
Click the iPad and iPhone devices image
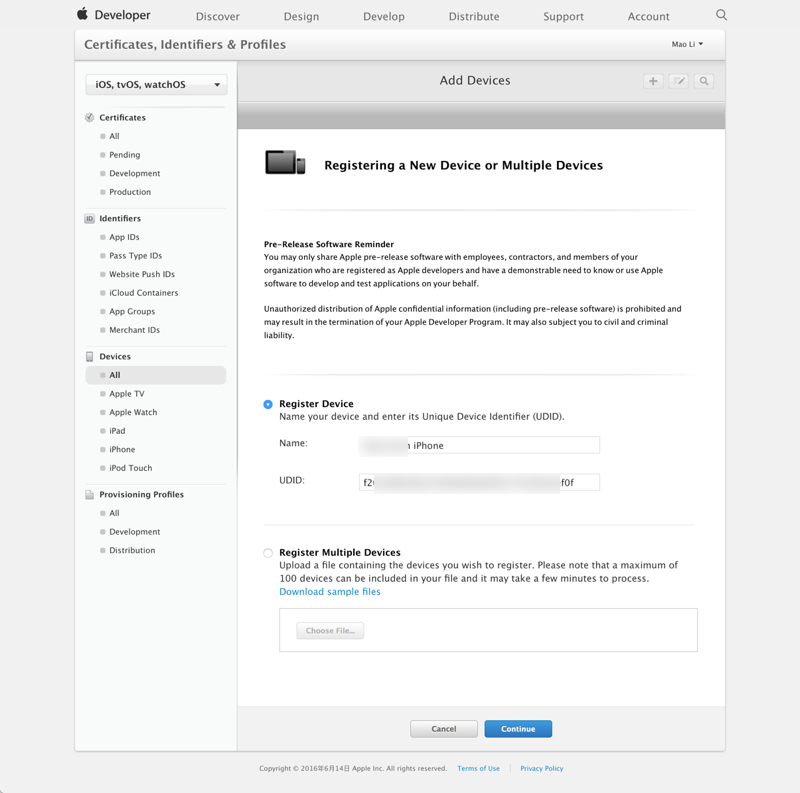tap(285, 163)
